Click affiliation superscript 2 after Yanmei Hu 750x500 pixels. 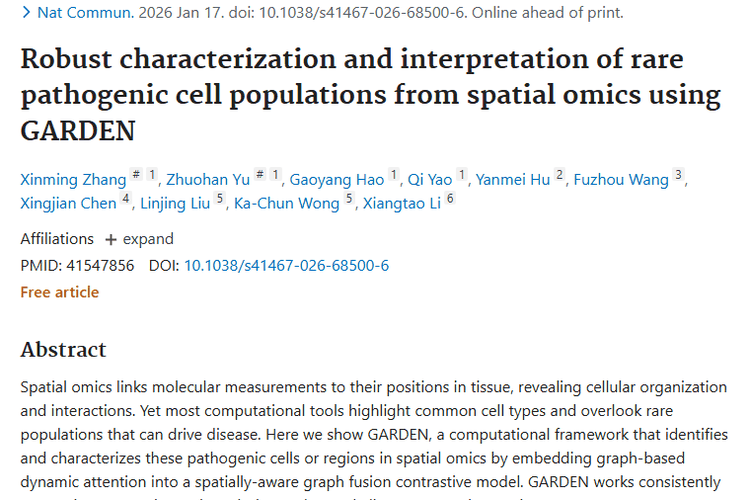tap(560, 176)
